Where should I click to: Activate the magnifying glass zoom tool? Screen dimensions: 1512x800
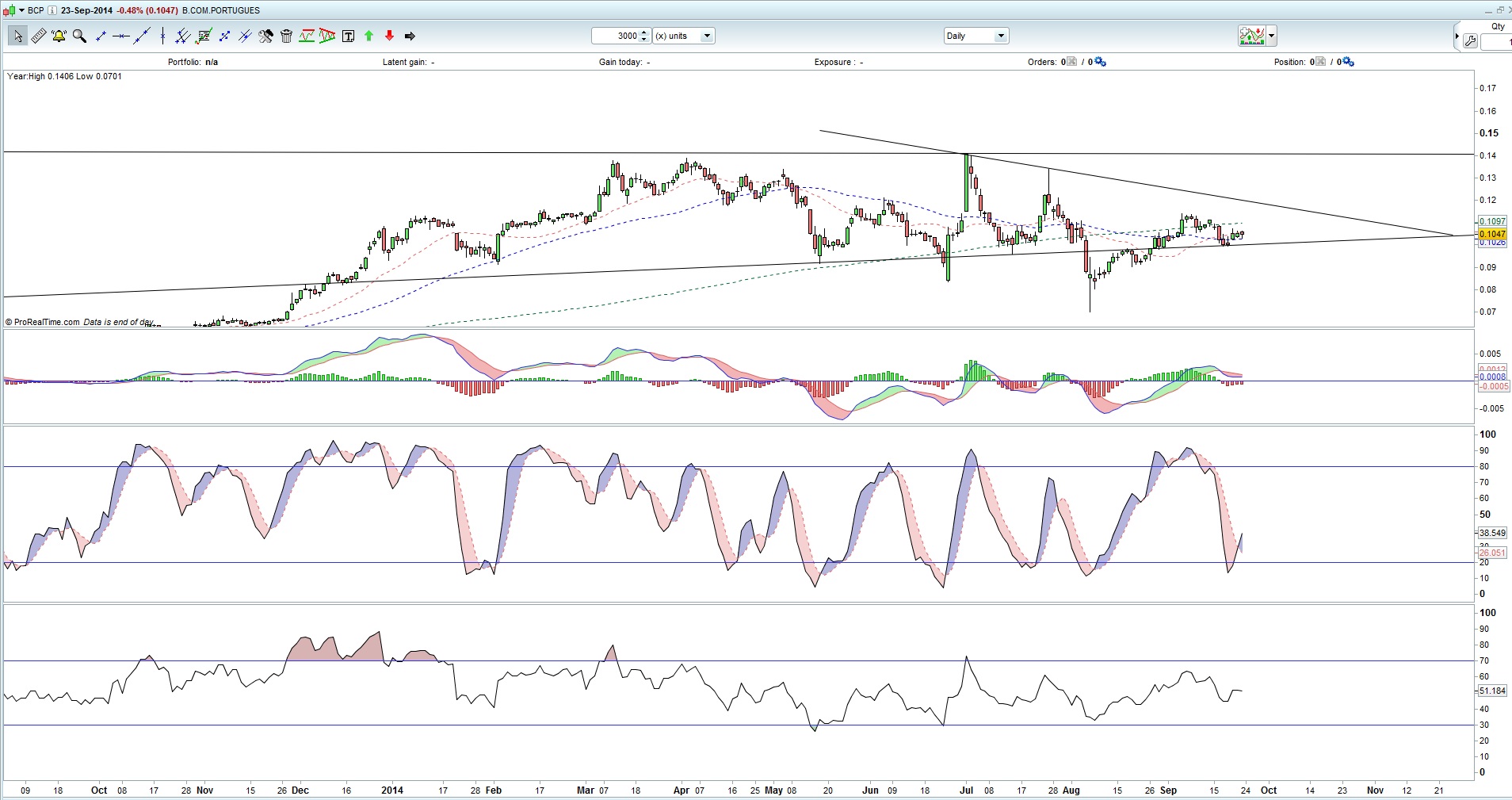[x=79, y=36]
